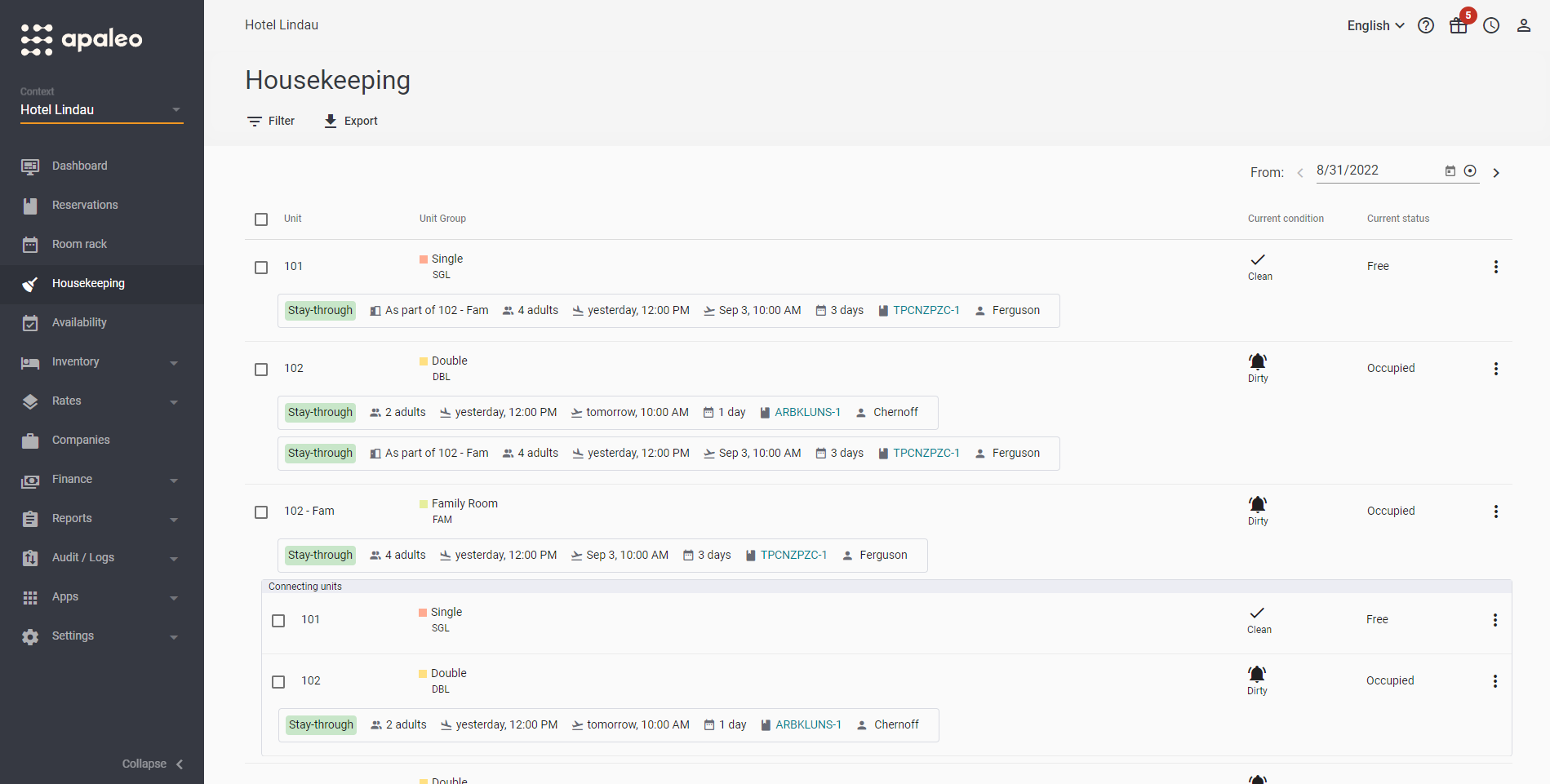Select the checkbox for unit 102 - Fam
Image resolution: width=1550 pixels, height=784 pixels.
[261, 512]
